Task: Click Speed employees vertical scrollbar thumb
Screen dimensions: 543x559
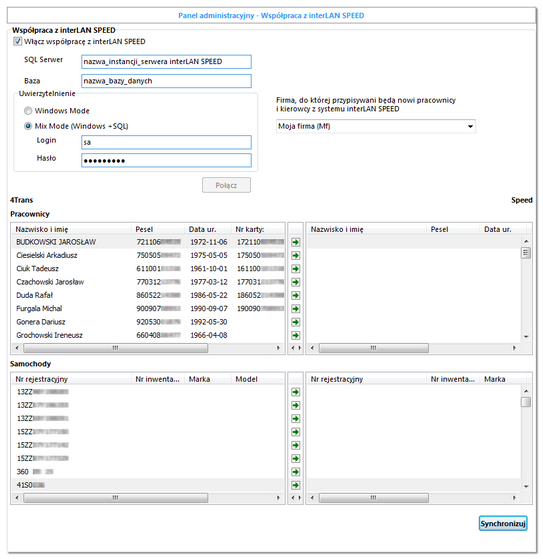Action: coord(526,253)
